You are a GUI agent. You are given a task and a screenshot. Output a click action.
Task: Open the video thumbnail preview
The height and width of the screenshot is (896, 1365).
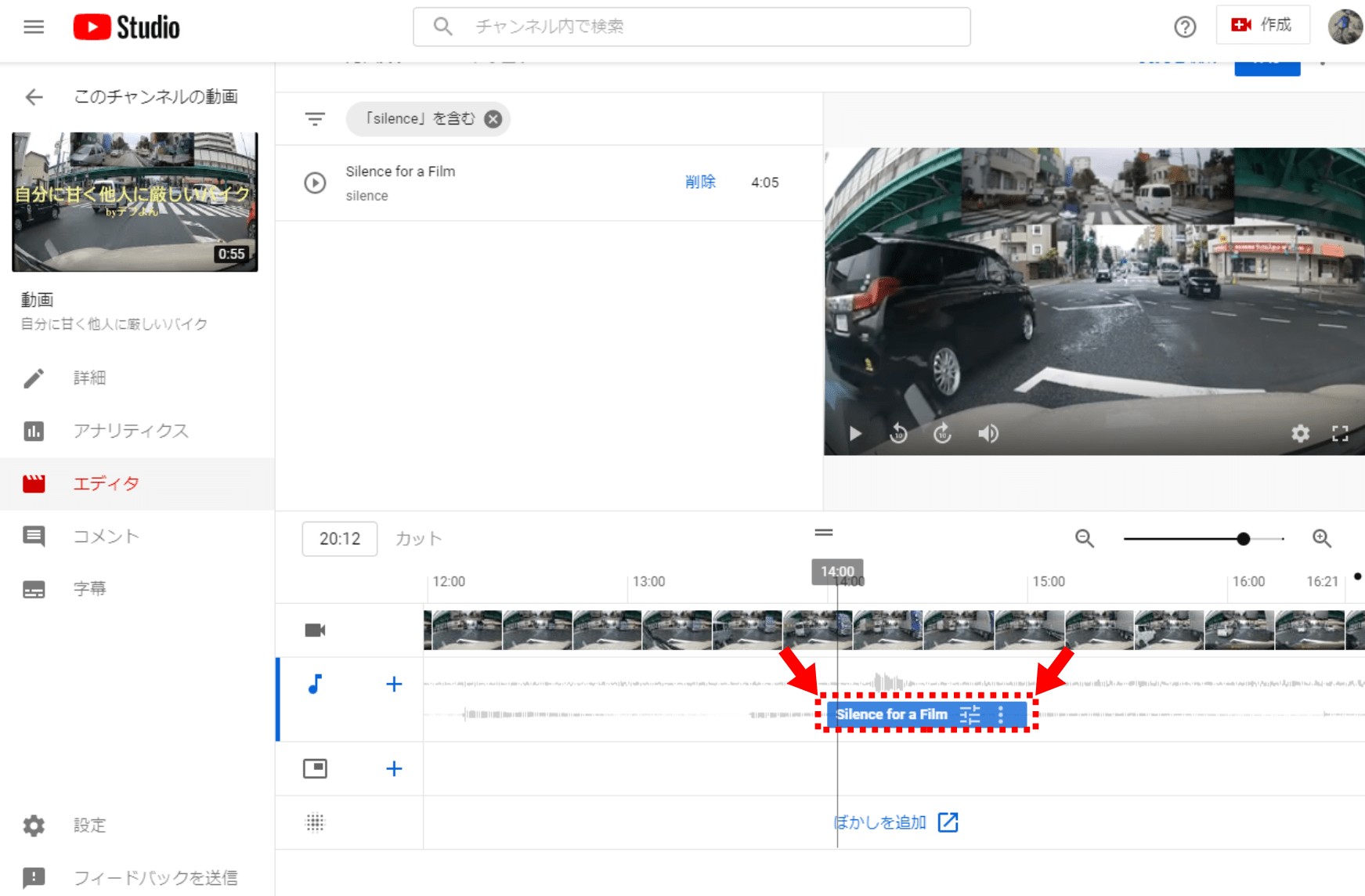coord(135,202)
